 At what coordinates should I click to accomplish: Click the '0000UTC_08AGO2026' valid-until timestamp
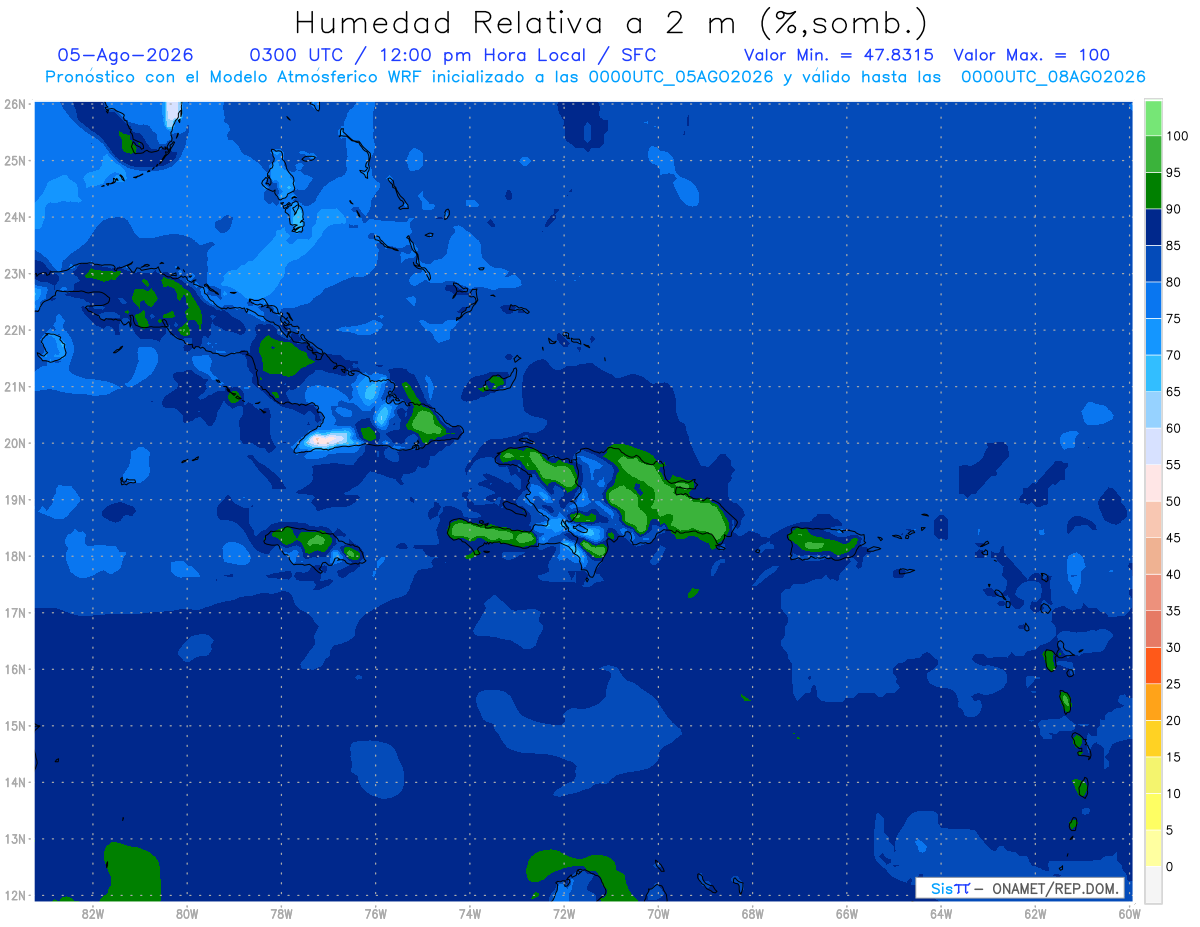pos(1053,77)
